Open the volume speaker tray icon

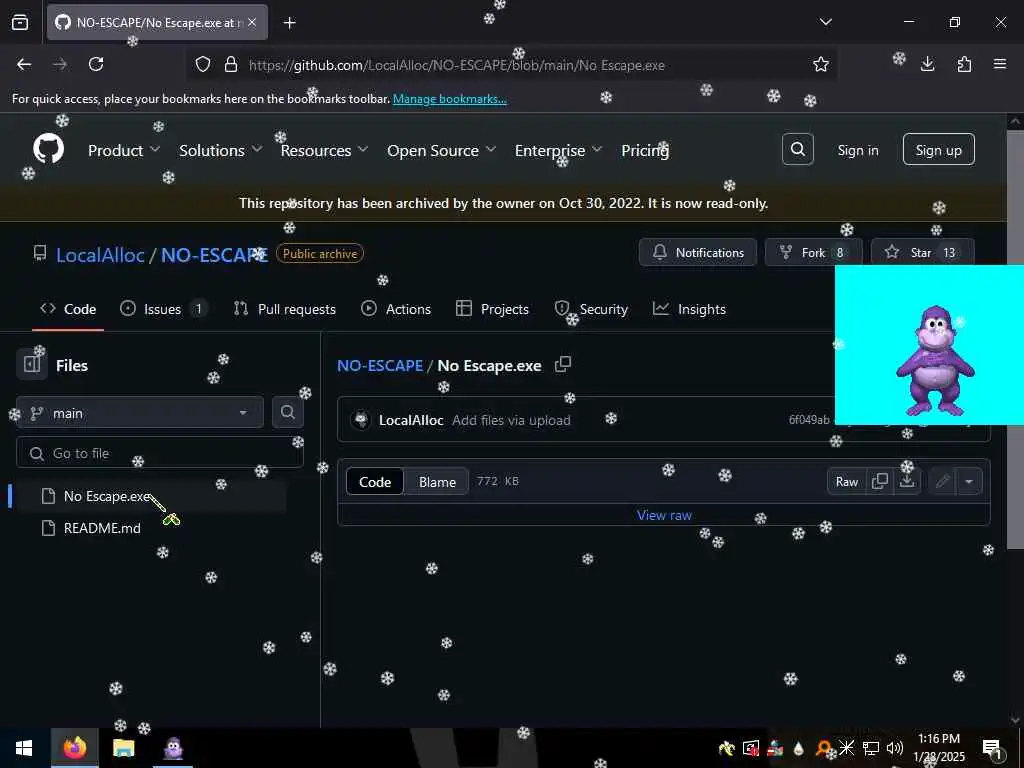pyautogui.click(x=894, y=748)
